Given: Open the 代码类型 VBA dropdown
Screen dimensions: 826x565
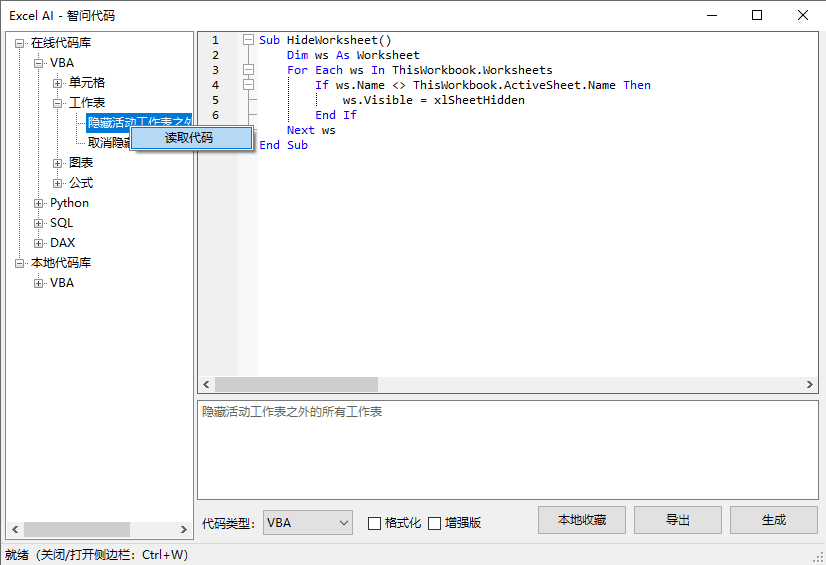Looking at the screenshot, I should (308, 523).
